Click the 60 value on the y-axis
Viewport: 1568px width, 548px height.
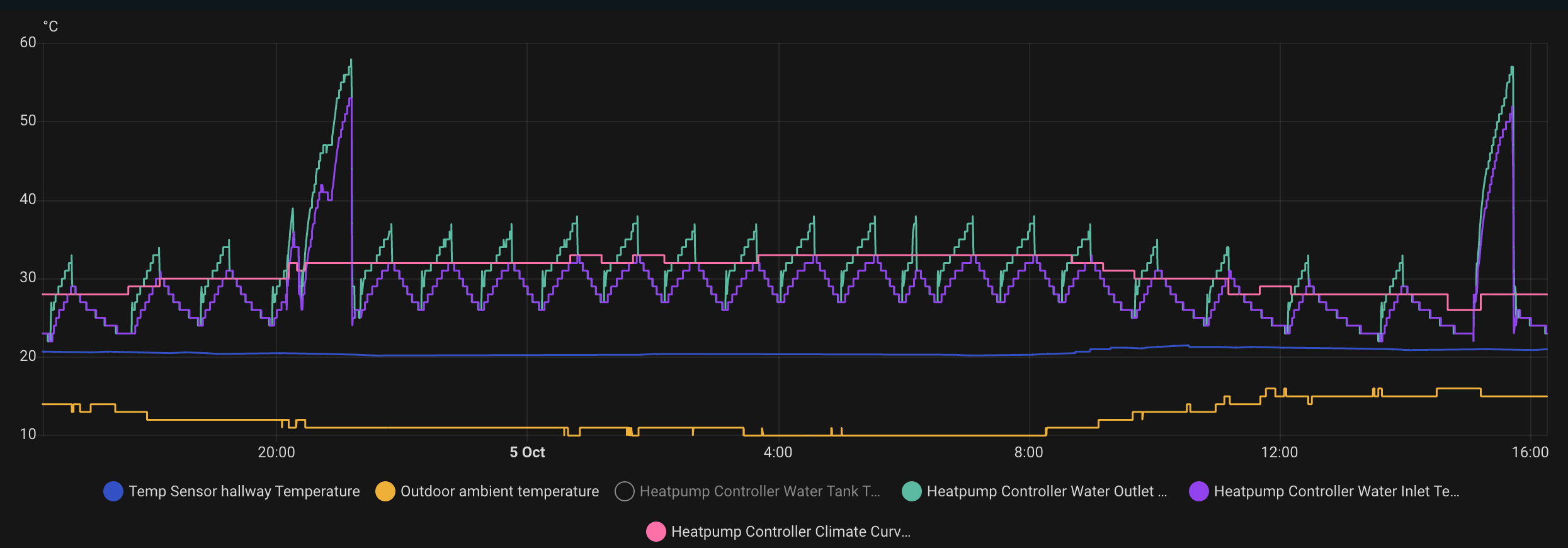tap(28, 43)
